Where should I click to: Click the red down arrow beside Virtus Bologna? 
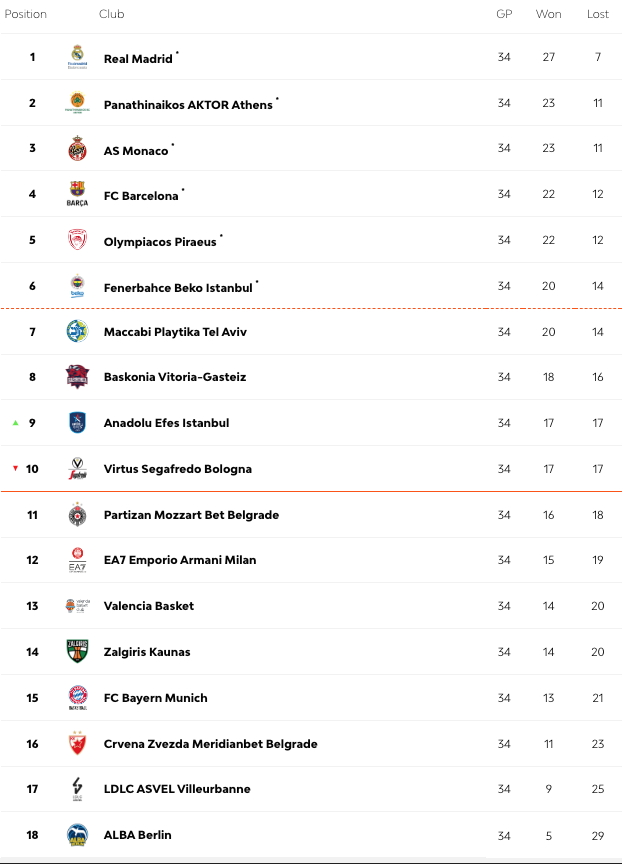coord(14,469)
